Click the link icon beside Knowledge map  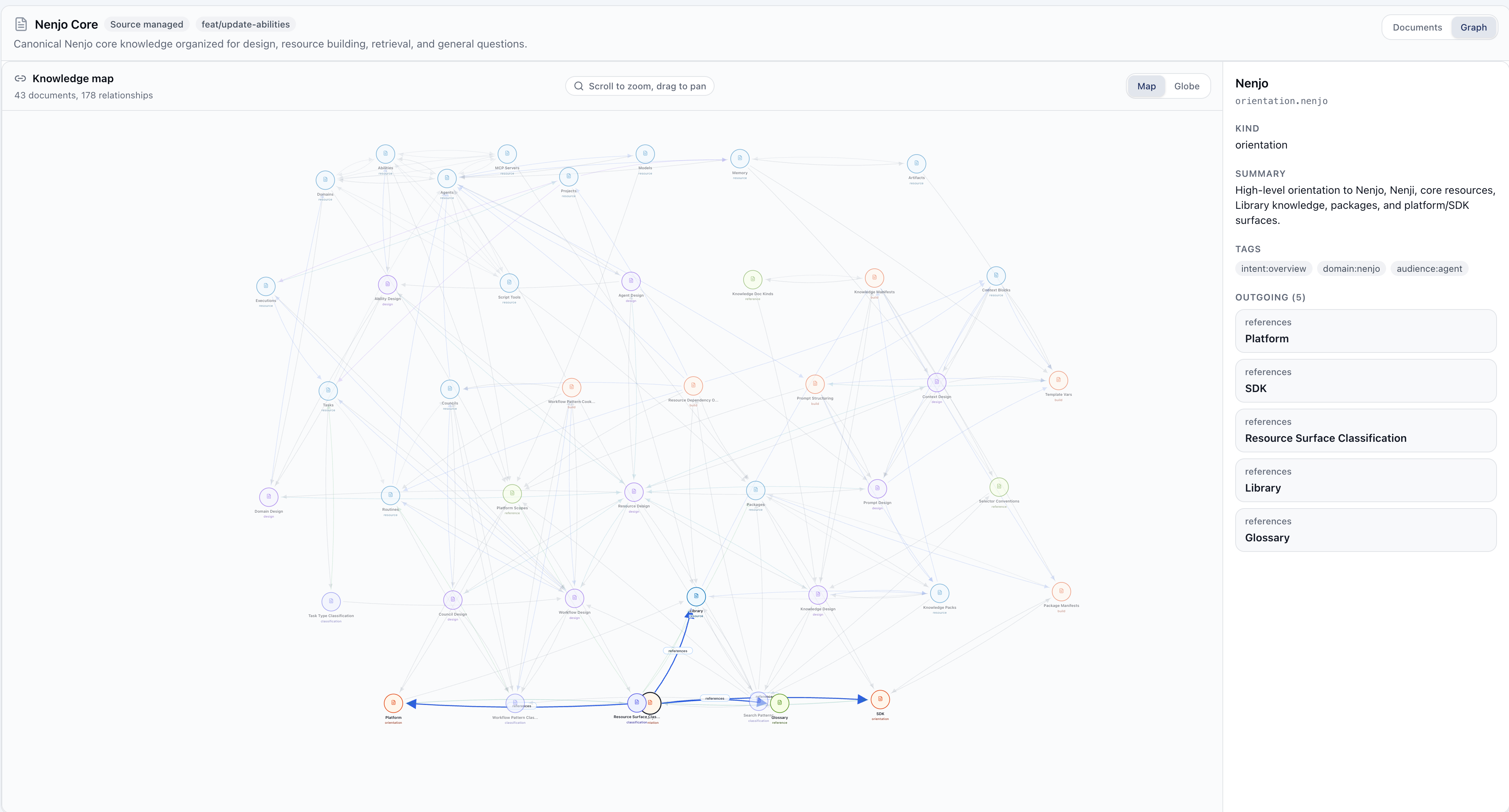pos(20,78)
